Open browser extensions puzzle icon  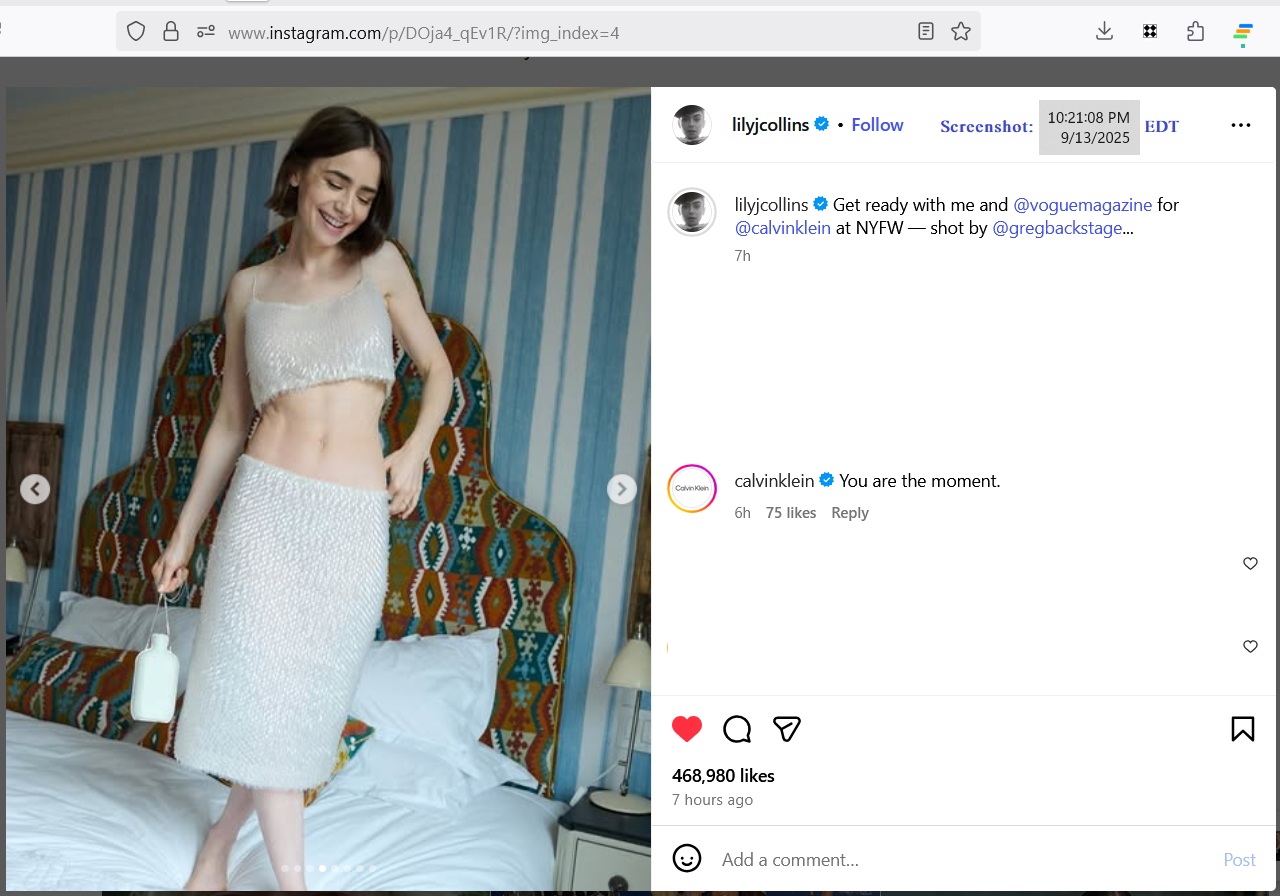coord(1195,32)
